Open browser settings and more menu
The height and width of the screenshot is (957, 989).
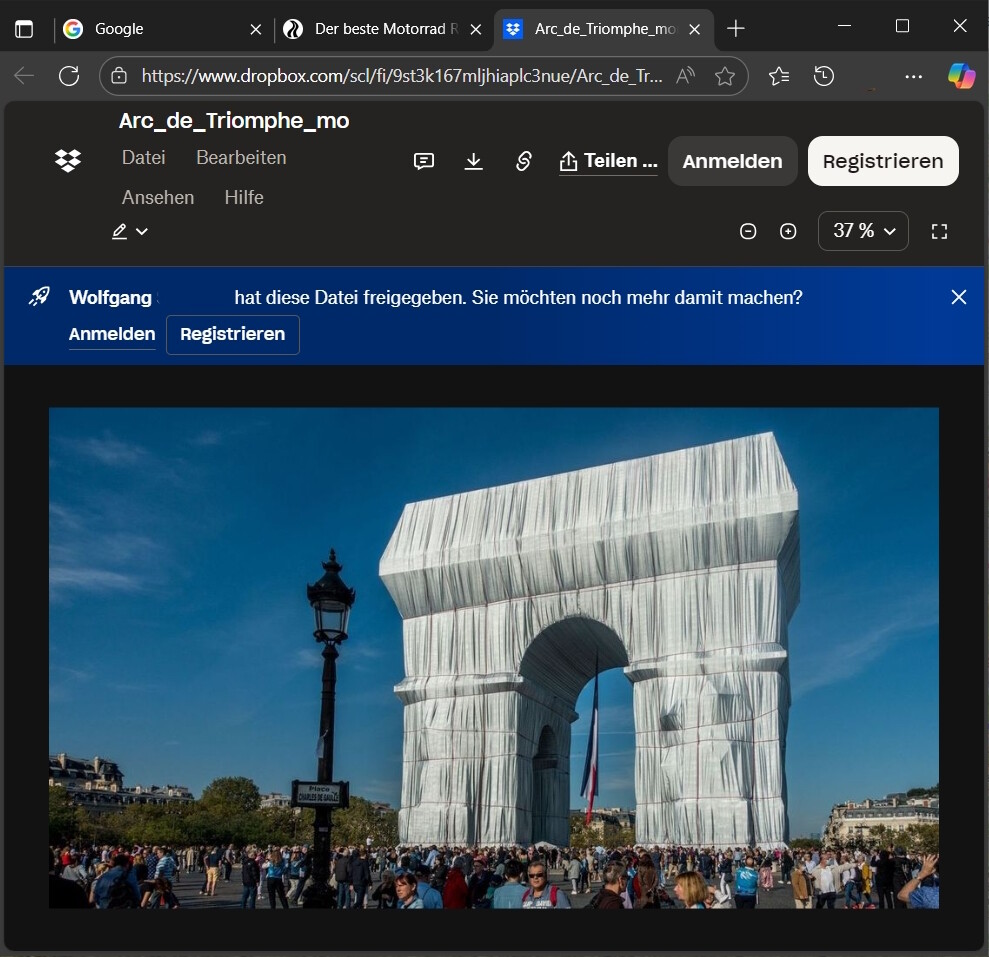[x=913, y=76]
